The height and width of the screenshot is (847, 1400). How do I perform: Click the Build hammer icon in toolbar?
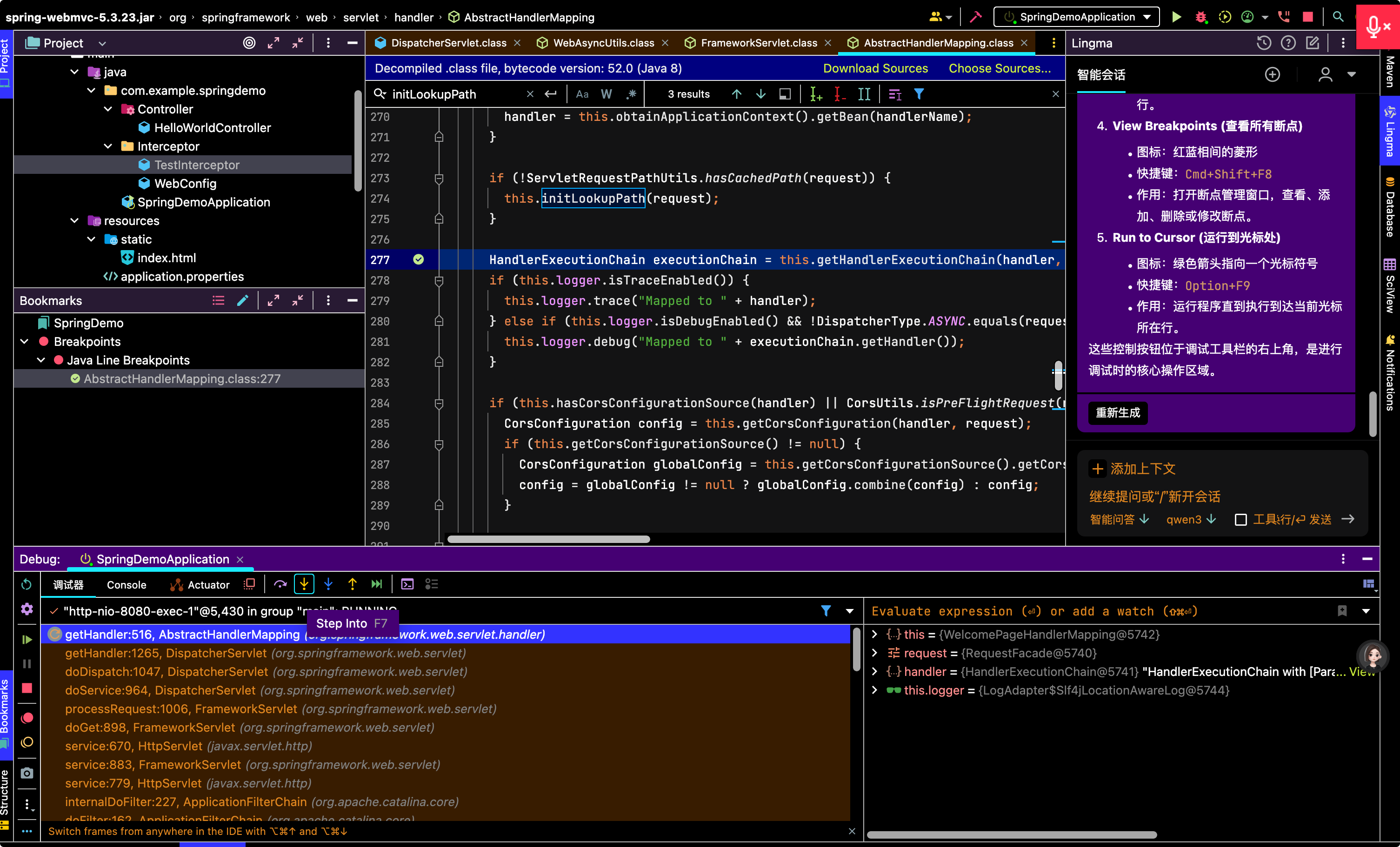[975, 17]
